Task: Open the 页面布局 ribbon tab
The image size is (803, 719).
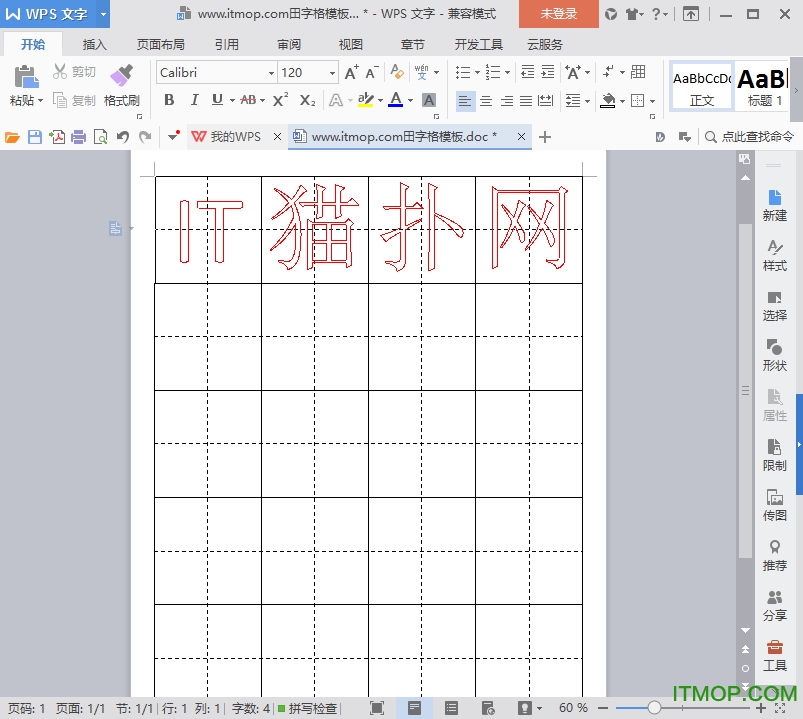Action: [x=160, y=44]
